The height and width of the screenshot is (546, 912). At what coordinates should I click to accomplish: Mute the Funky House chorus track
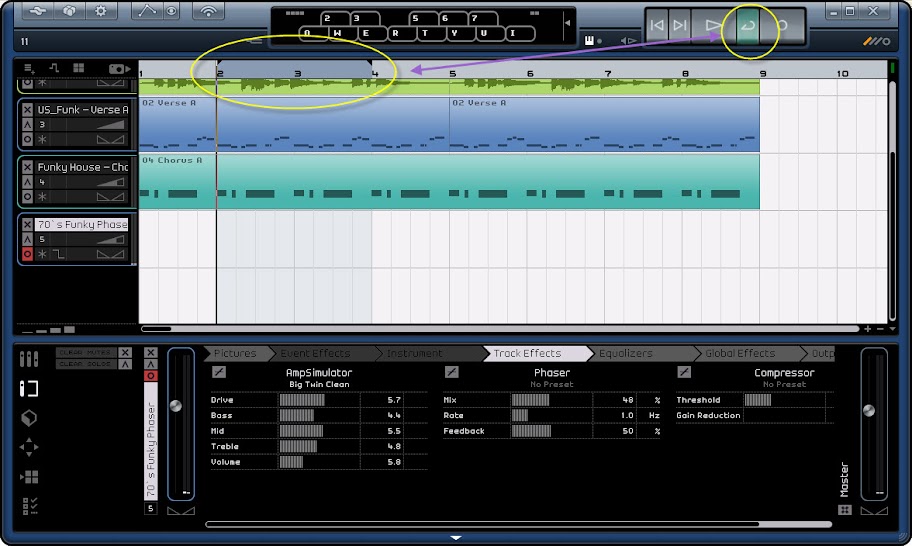[x=28, y=167]
